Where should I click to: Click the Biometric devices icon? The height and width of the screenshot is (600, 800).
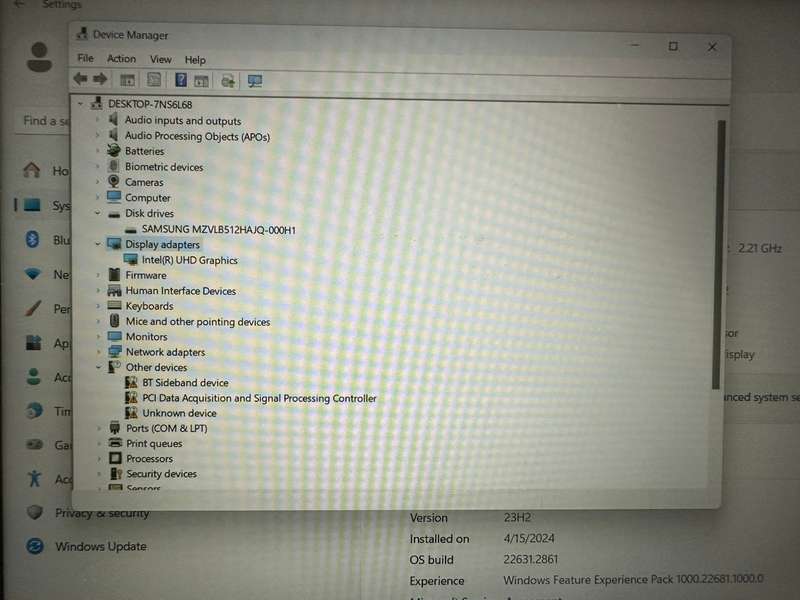tap(114, 166)
